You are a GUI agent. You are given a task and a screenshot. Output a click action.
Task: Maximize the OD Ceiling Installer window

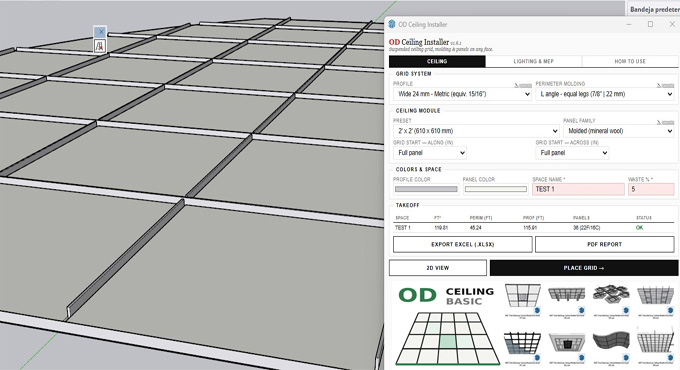point(651,24)
